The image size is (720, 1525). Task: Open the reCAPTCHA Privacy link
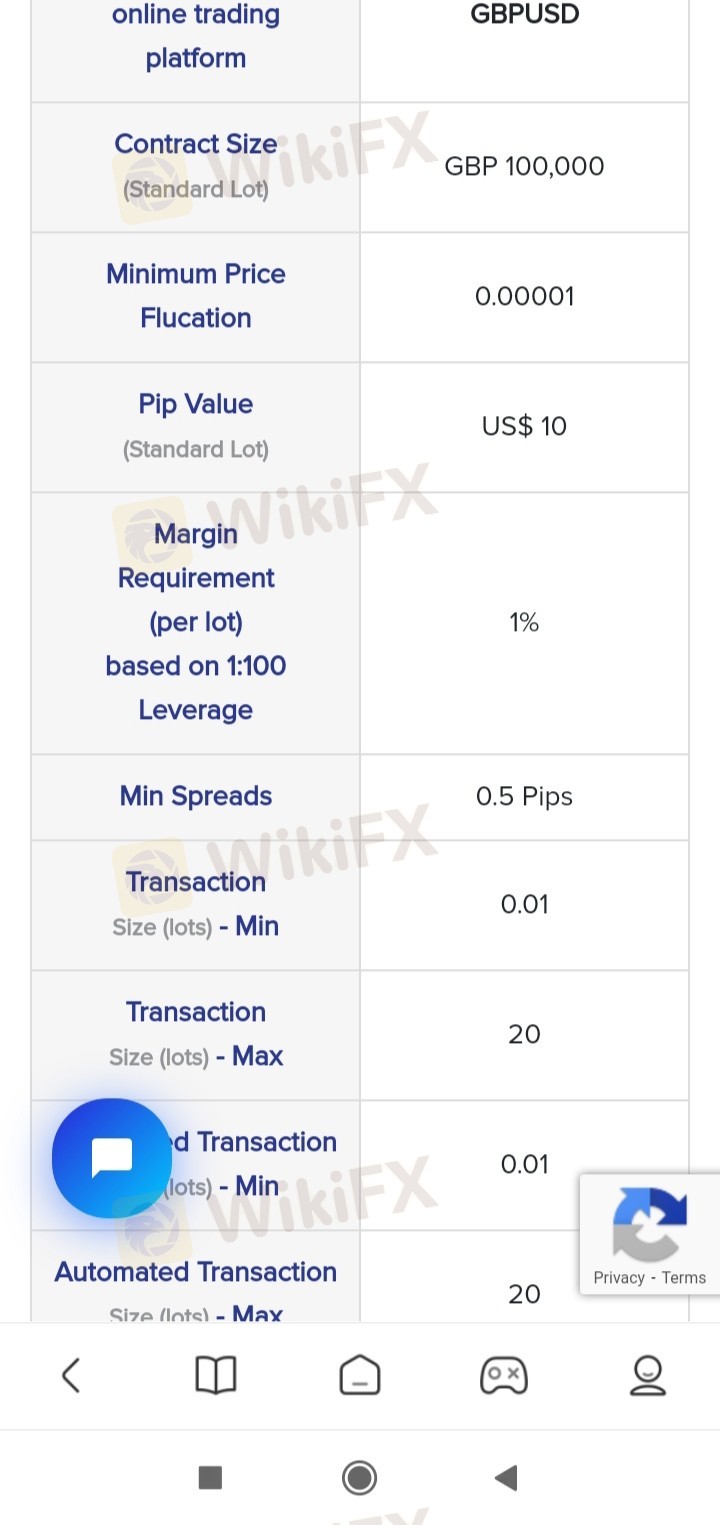click(619, 1277)
